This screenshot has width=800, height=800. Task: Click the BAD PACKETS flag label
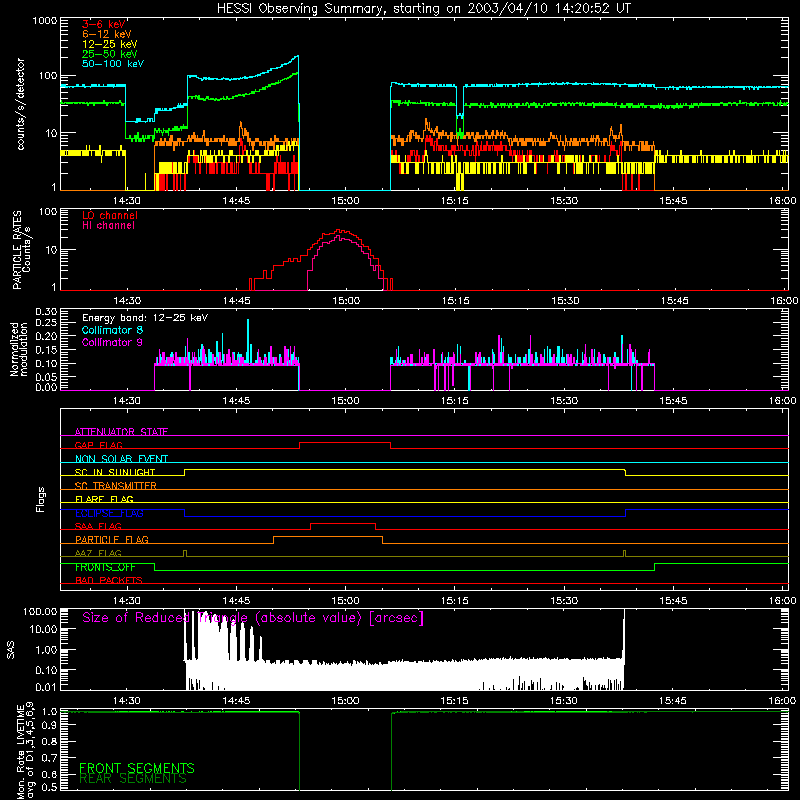(x=109, y=580)
